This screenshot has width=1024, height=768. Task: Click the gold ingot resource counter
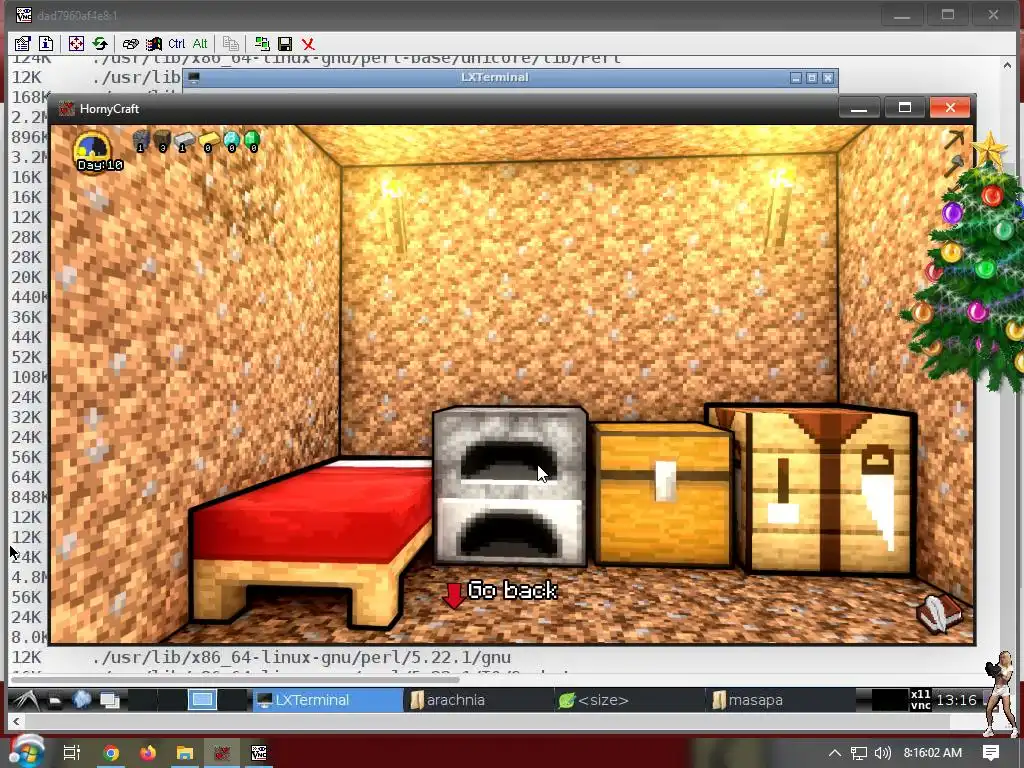pyautogui.click(x=208, y=141)
